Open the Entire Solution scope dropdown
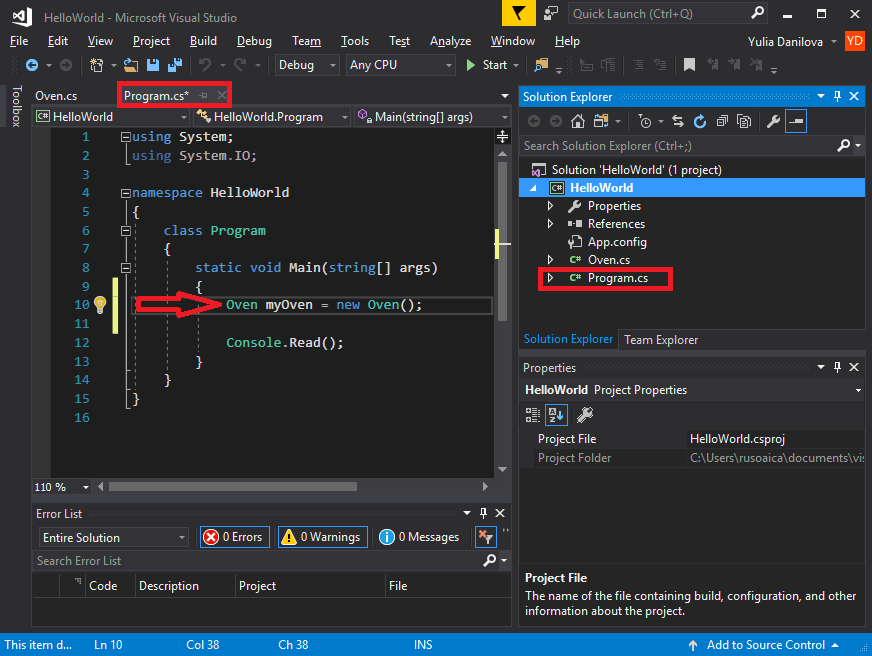 [x=114, y=538]
